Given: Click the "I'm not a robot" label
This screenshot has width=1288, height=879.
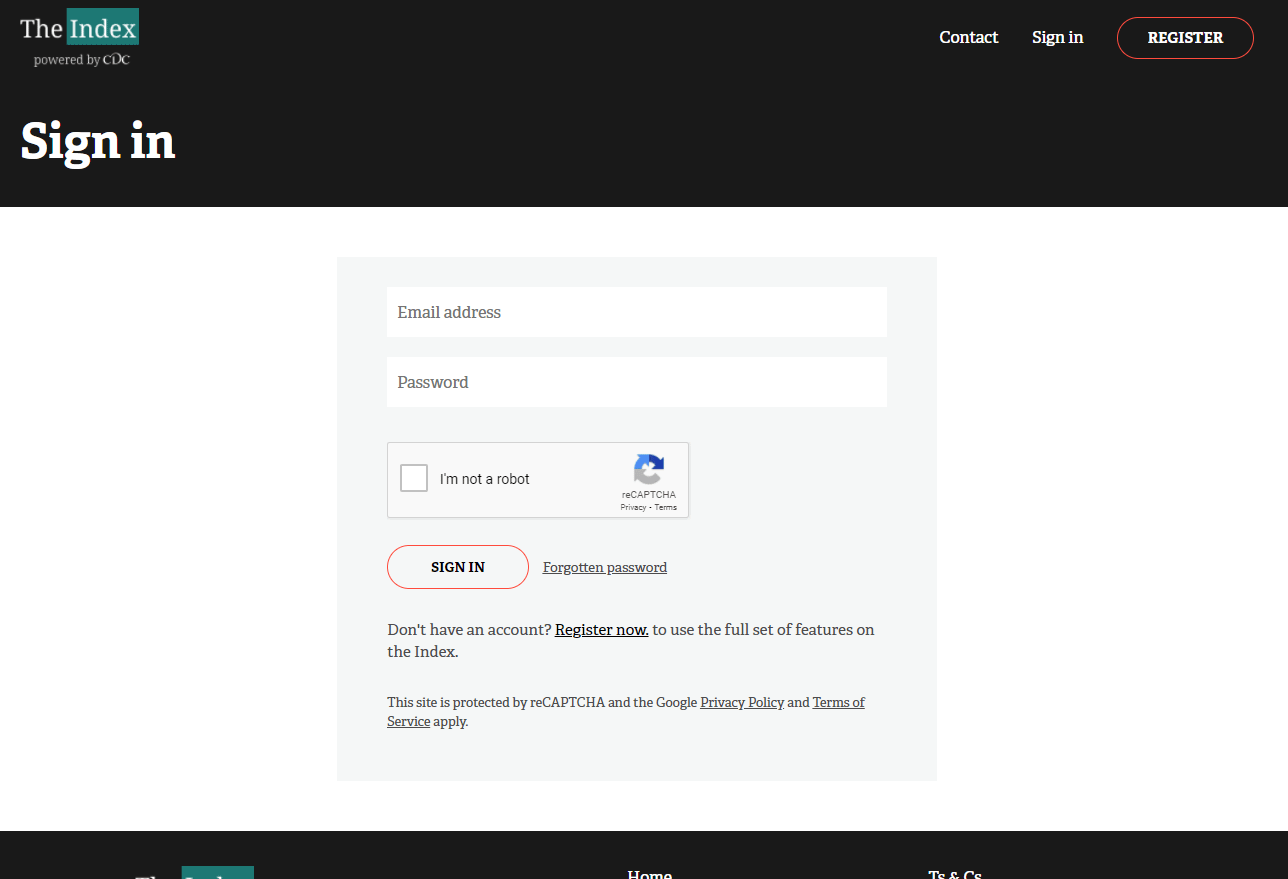Looking at the screenshot, I should pyautogui.click(x=485, y=480).
